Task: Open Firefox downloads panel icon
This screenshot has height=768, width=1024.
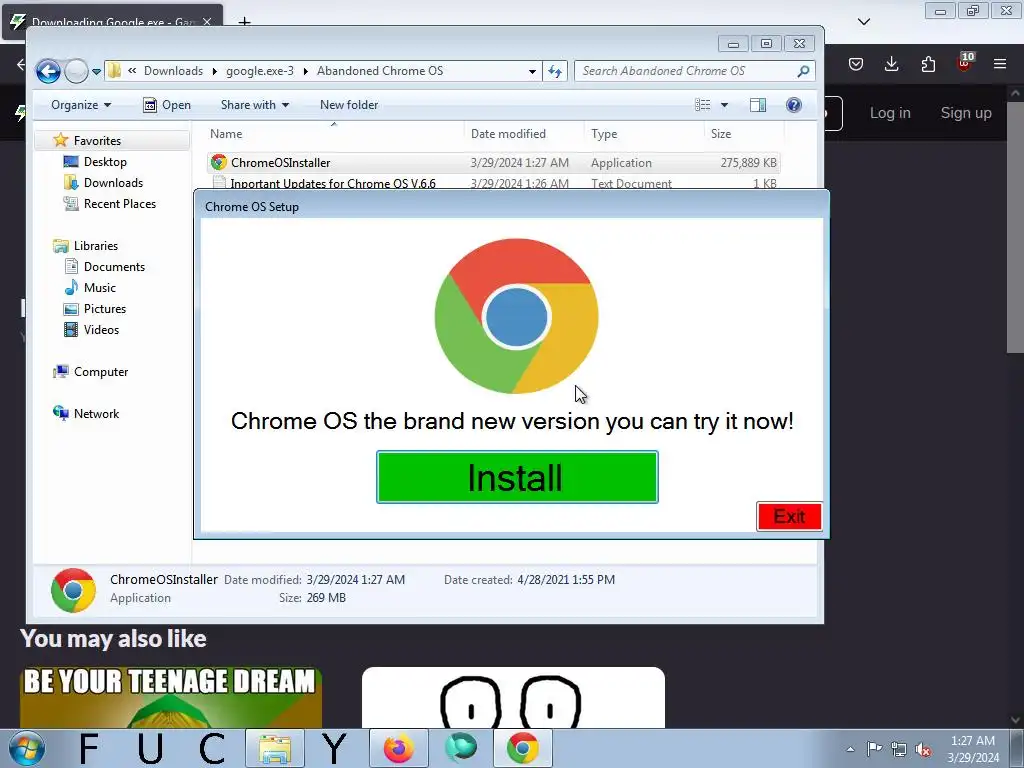Action: coord(891,64)
